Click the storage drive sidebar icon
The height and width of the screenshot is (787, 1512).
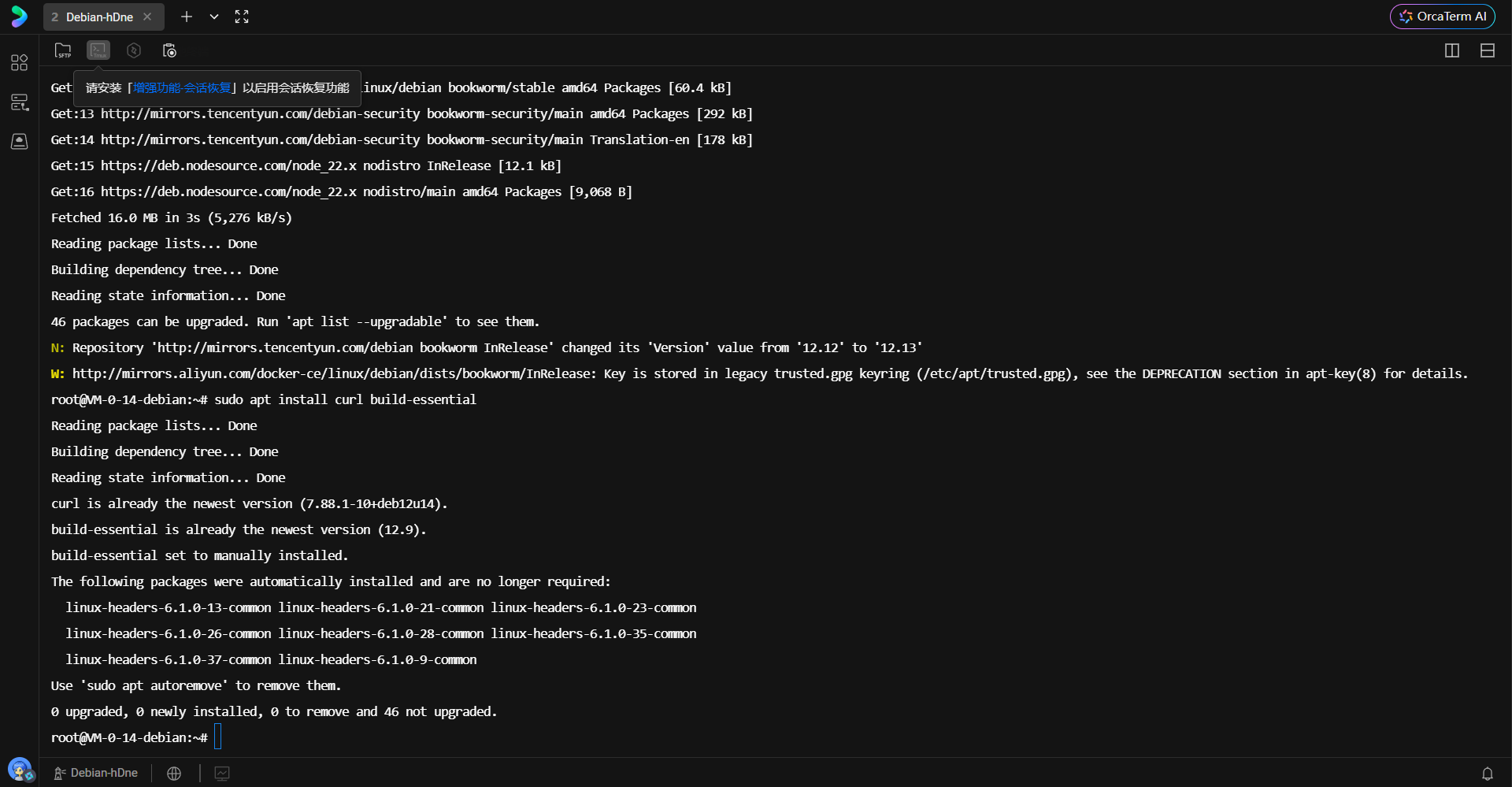[20, 142]
